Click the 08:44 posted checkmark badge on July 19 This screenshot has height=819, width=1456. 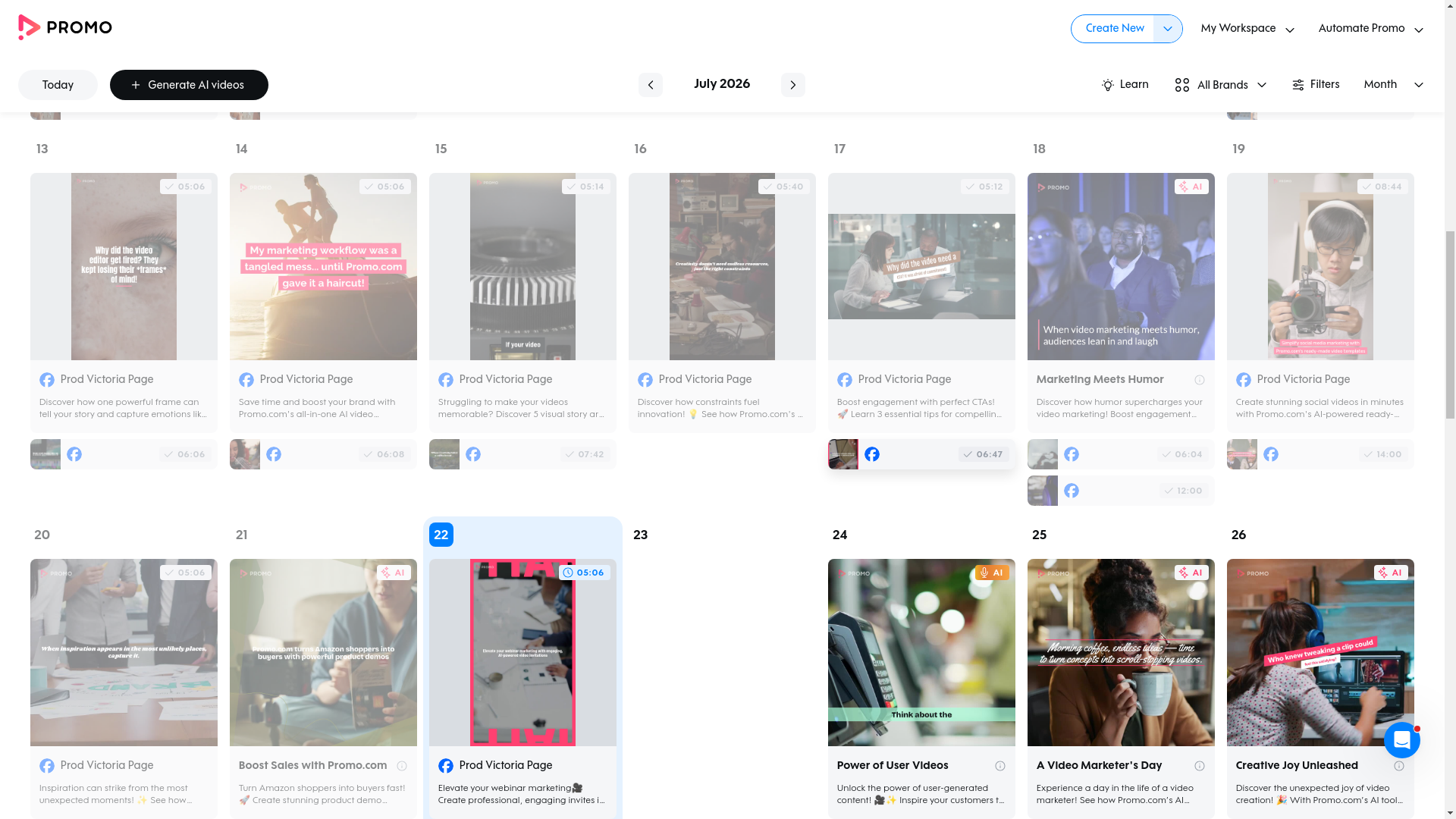tap(1382, 187)
